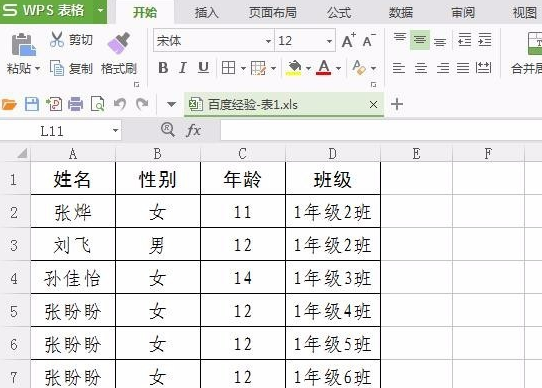Open the Name Box L11 dropdown

(x=115, y=131)
